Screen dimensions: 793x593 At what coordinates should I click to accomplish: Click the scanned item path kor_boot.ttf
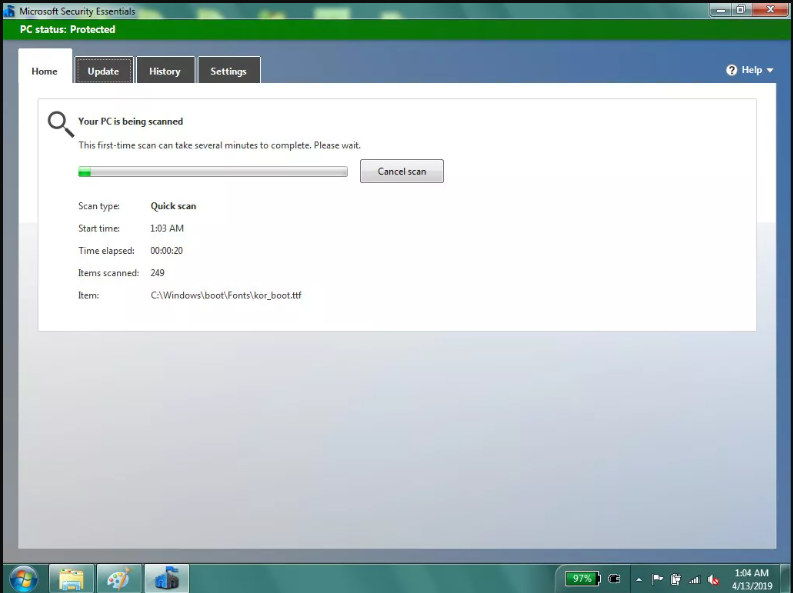click(x=226, y=295)
